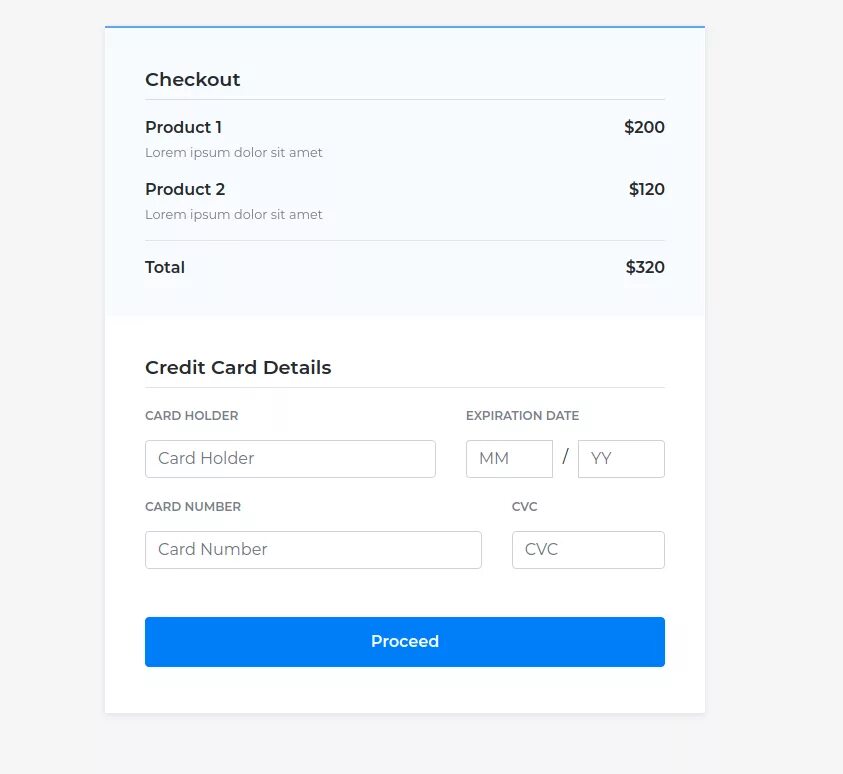This screenshot has height=774, width=843.
Task: Click into the CVC input box
Action: (588, 550)
